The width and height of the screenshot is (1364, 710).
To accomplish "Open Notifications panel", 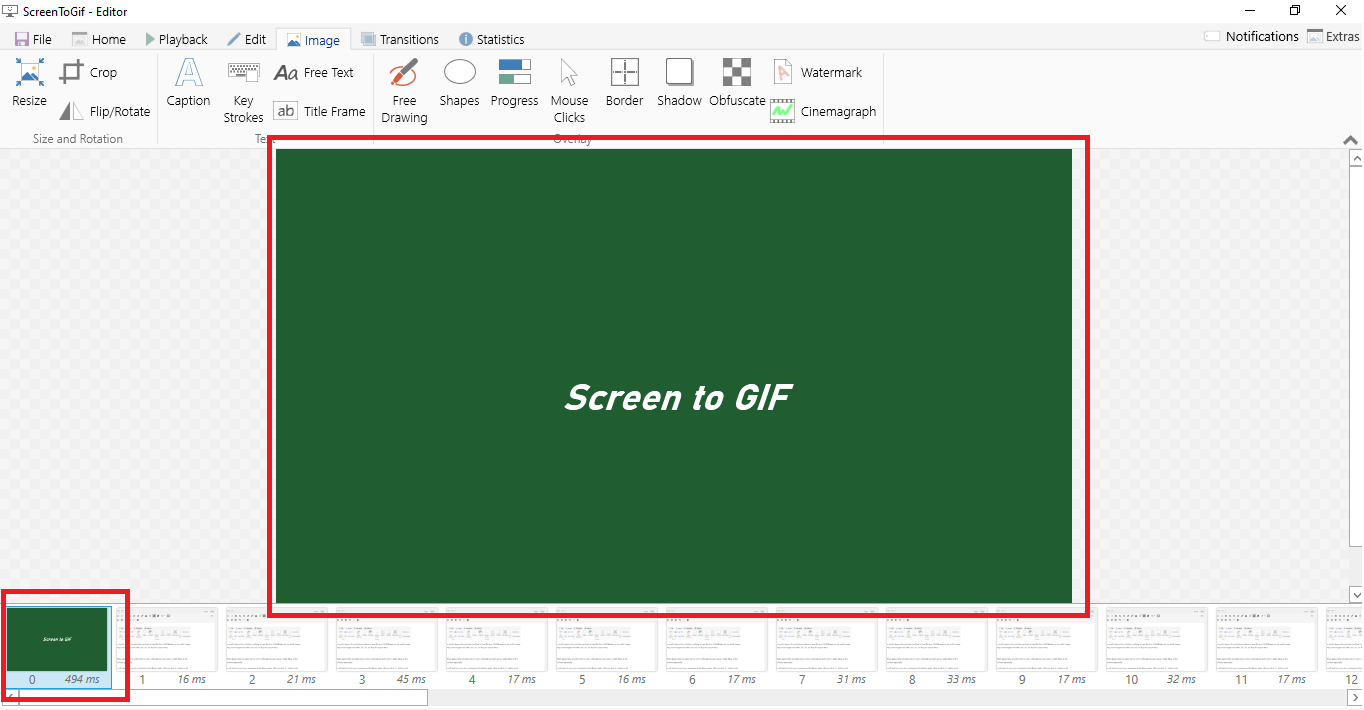I will [x=1251, y=36].
